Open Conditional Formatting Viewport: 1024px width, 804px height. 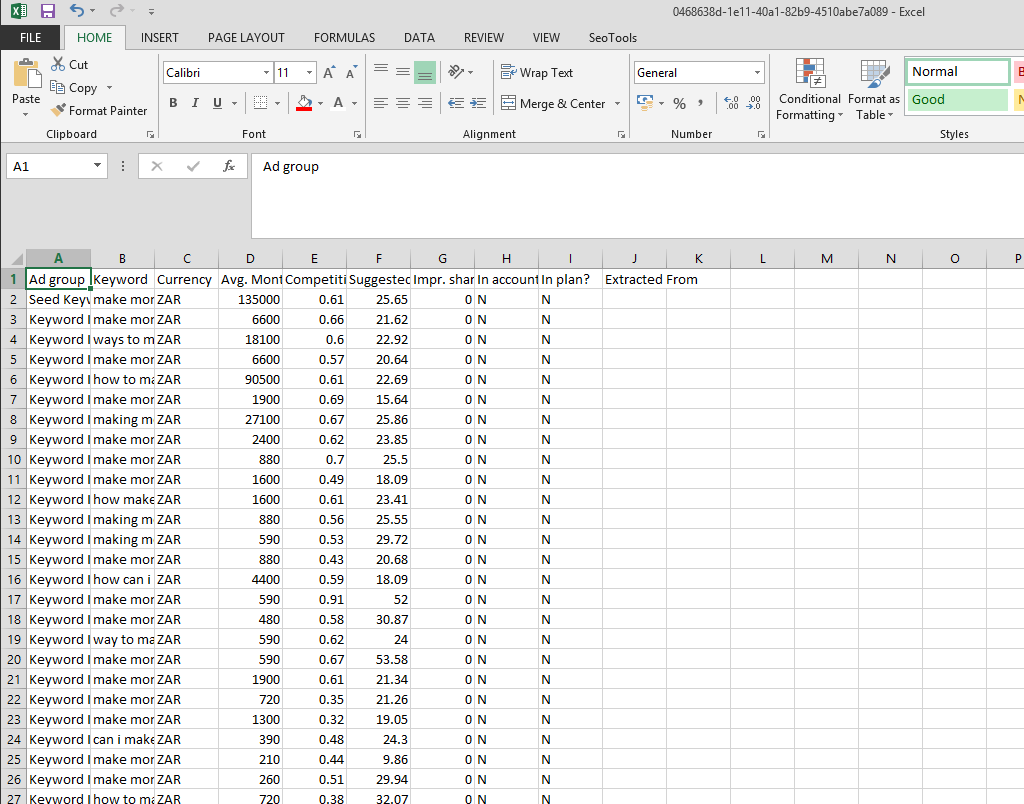[809, 90]
